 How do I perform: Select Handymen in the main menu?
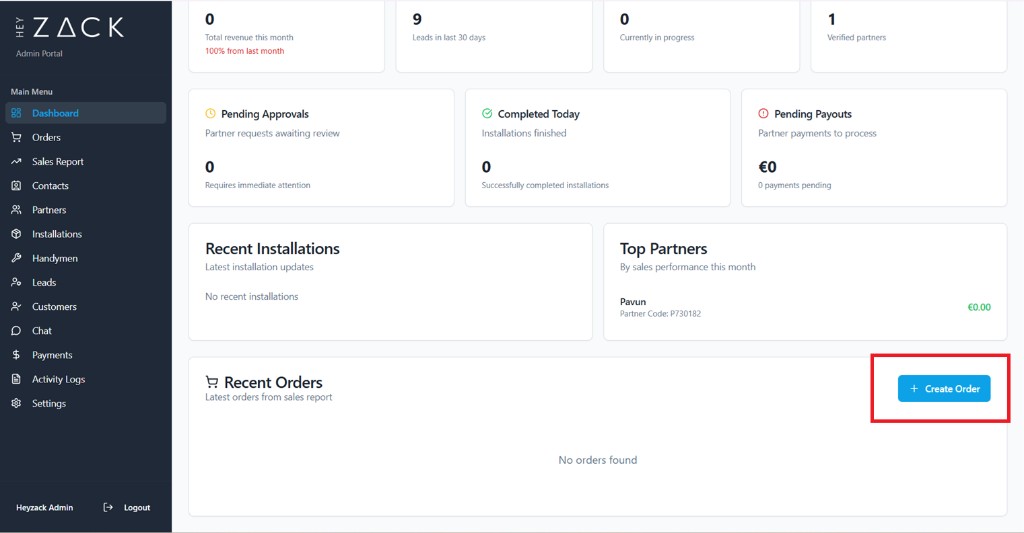[86, 258]
